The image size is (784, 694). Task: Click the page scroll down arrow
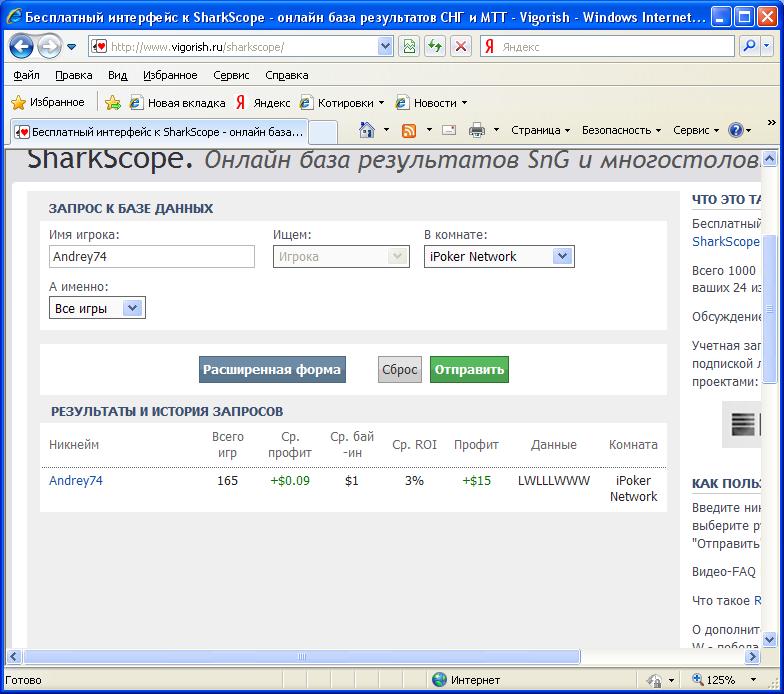pyautogui.click(x=770, y=638)
